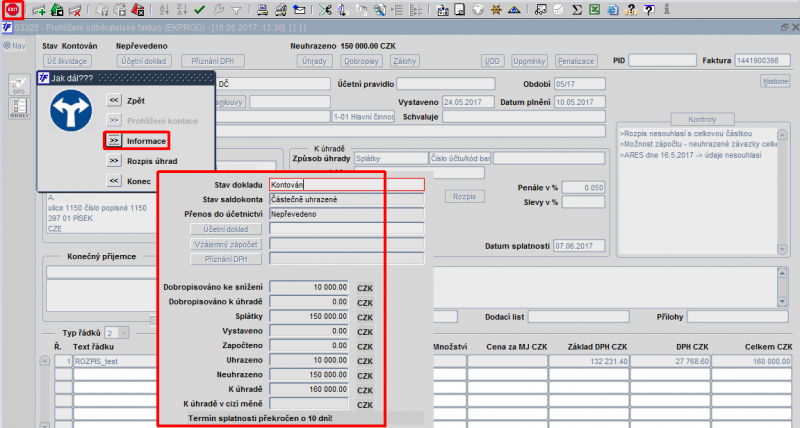Viewport: 800px width, 428px height.
Task: Click the ÚKOLY checklist sidebar icon
Action: pyautogui.click(x=19, y=108)
